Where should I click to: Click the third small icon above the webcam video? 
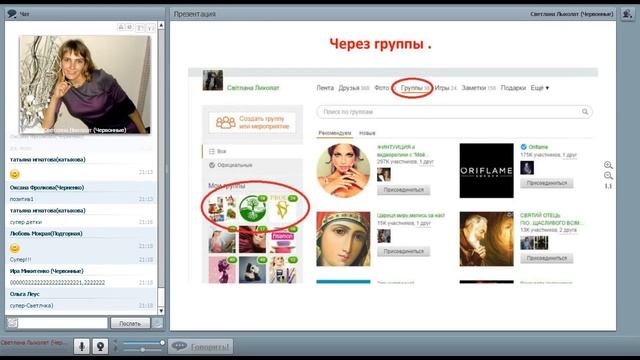pyautogui.click(x=140, y=27)
